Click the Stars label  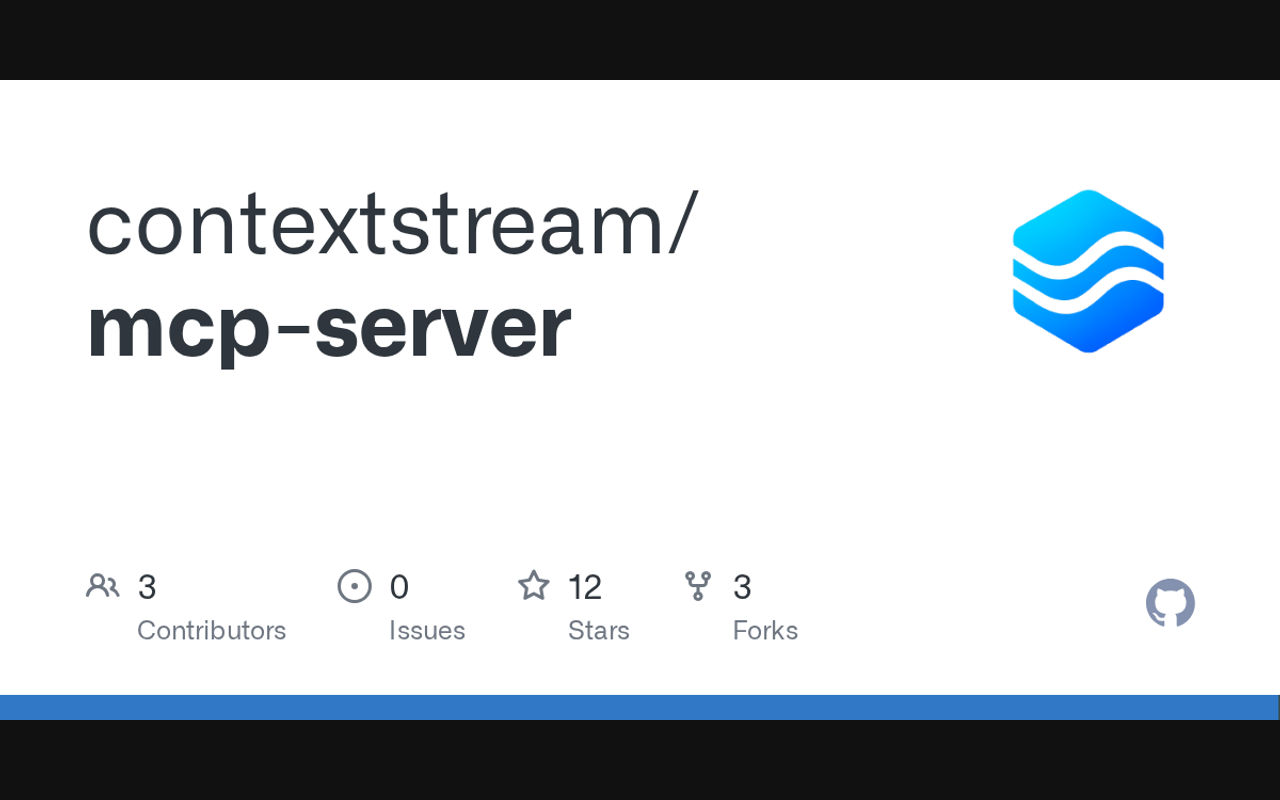click(599, 630)
